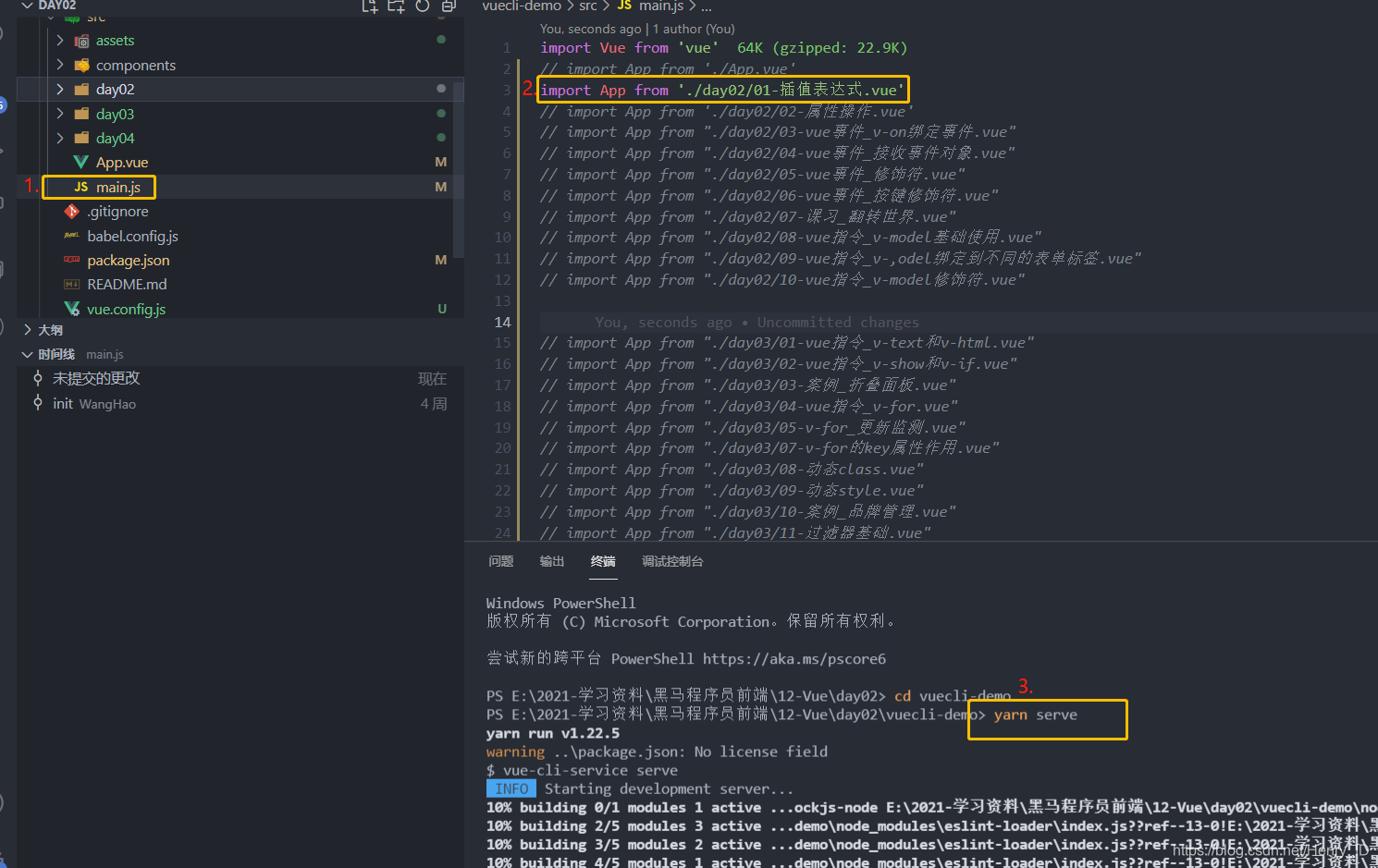This screenshot has width=1378, height=868.
Task: Collapse the DAY02 workspace section
Action: coord(27,6)
